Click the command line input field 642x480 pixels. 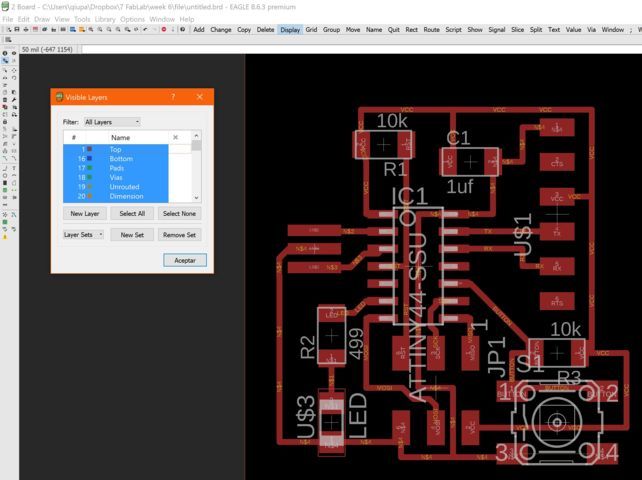coord(360,49)
